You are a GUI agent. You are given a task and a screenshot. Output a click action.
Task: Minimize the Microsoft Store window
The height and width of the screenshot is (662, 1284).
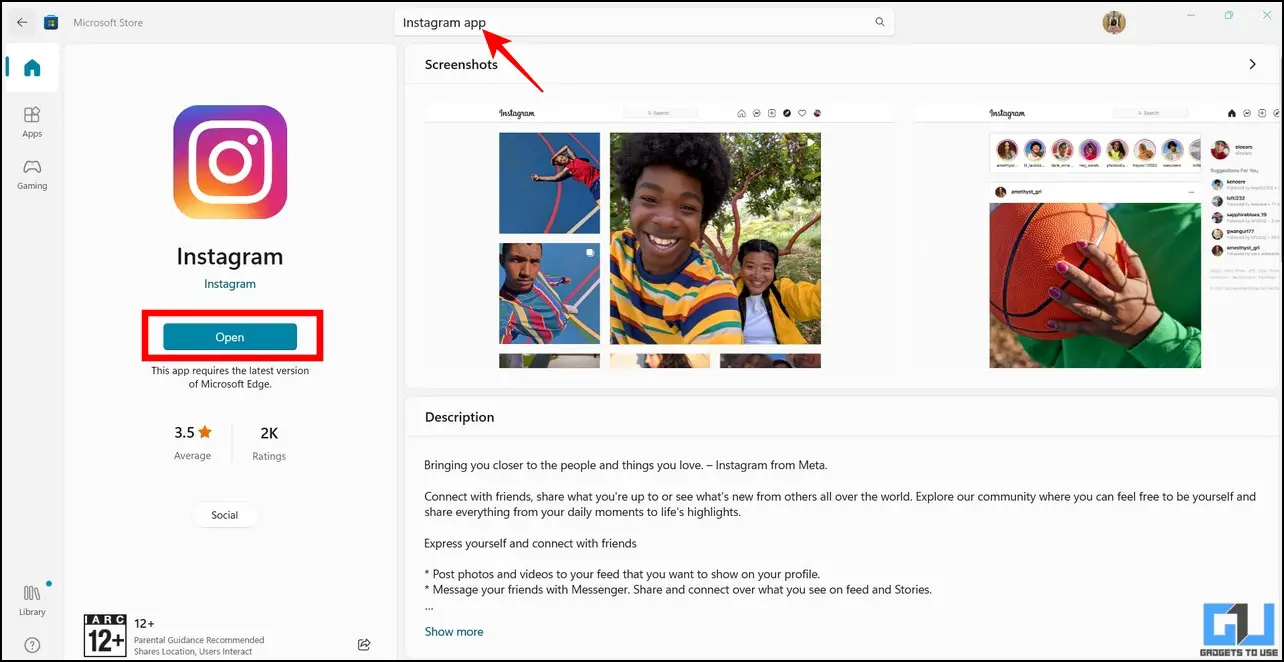pyautogui.click(x=1190, y=15)
